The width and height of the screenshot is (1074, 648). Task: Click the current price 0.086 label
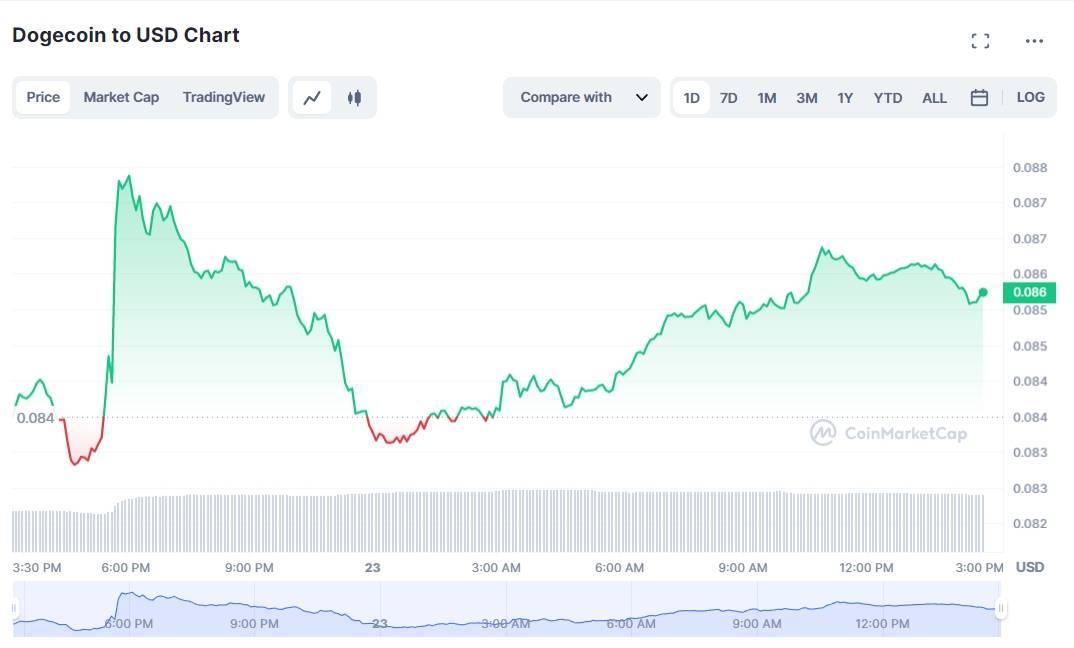pos(1029,292)
